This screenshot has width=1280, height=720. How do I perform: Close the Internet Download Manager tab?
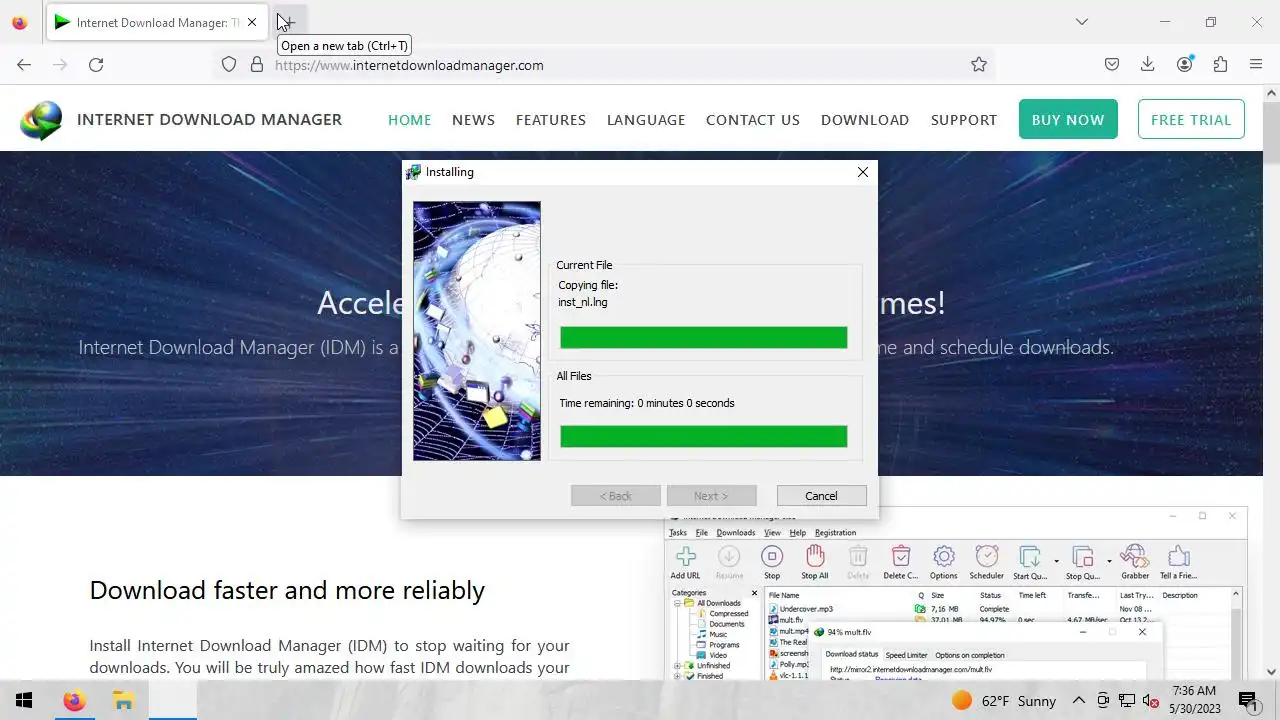coord(252,22)
